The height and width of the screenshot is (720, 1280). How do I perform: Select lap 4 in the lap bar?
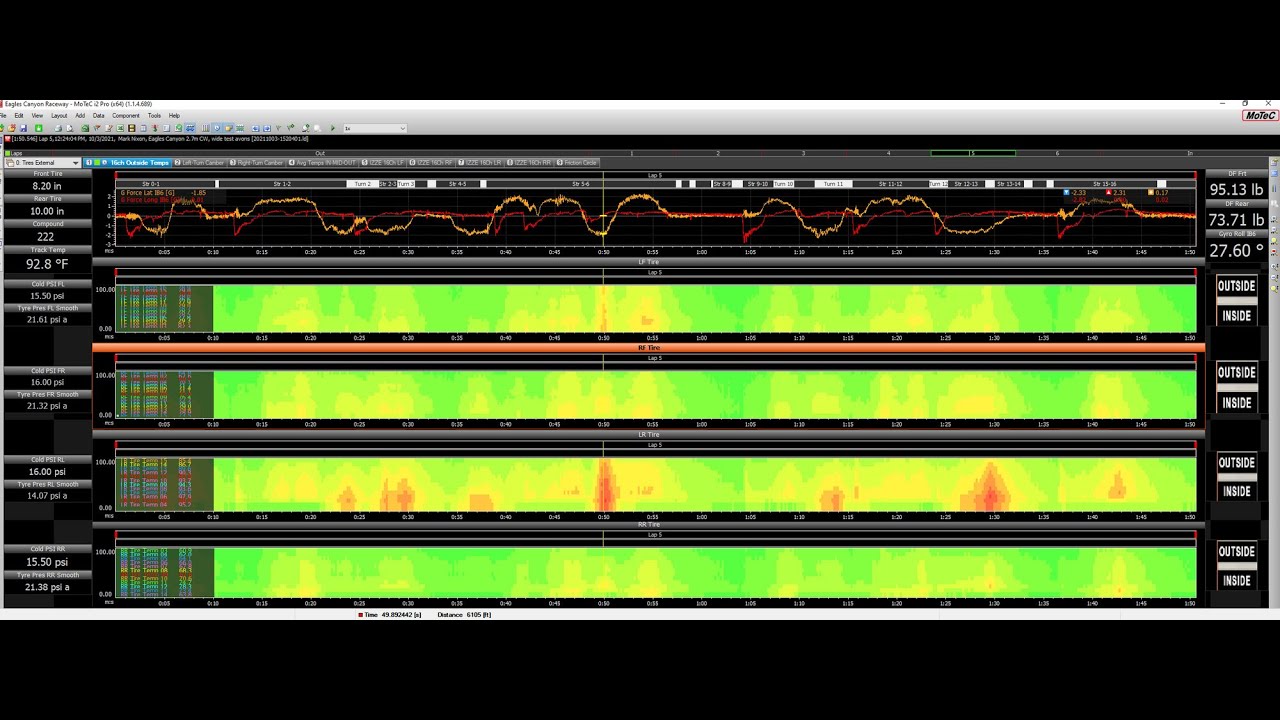[x=889, y=153]
